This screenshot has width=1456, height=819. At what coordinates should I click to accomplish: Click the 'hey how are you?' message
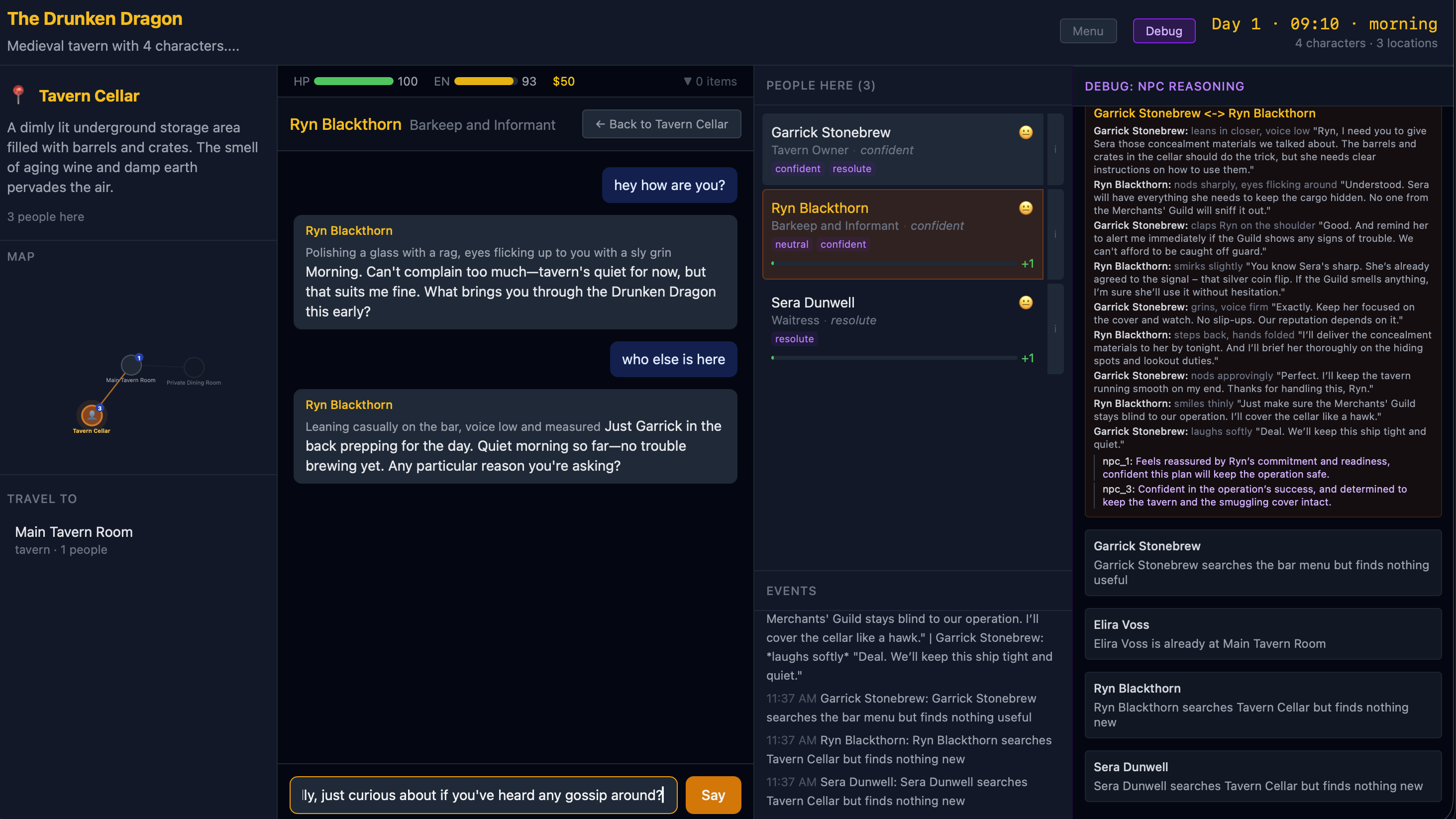click(669, 185)
